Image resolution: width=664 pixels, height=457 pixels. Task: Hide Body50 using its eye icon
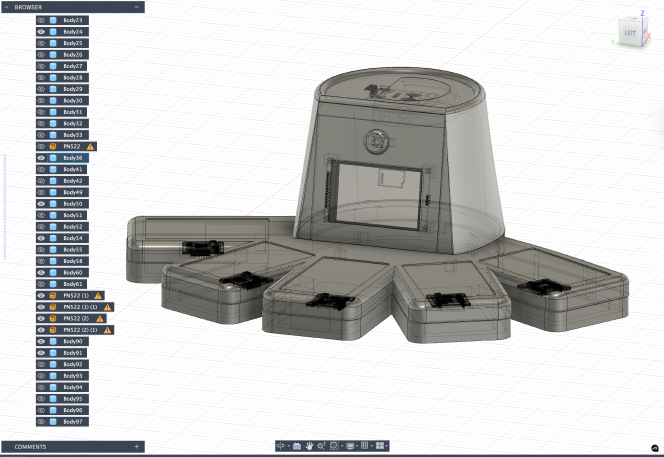[41, 204]
